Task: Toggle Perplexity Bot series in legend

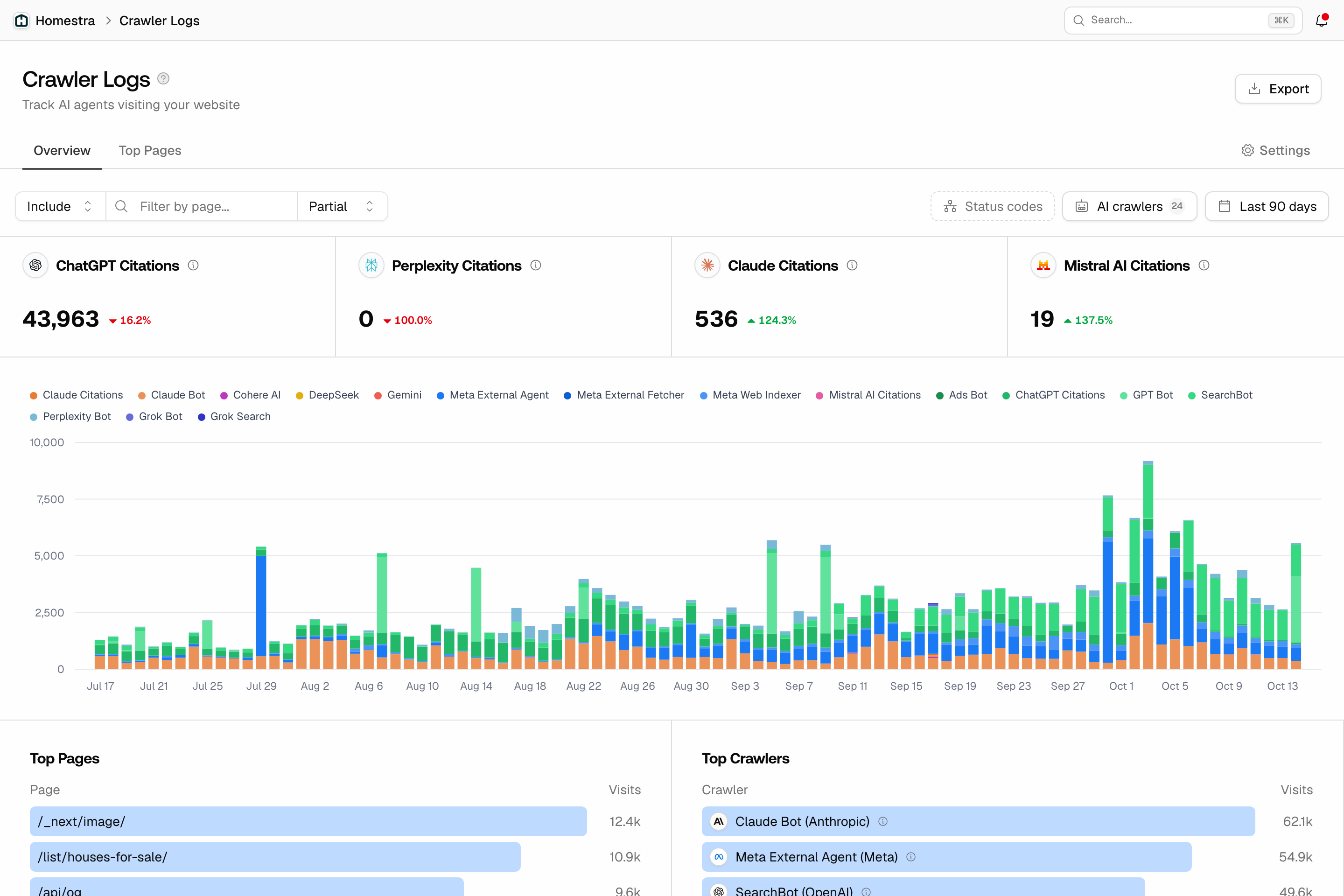Action: click(x=70, y=417)
